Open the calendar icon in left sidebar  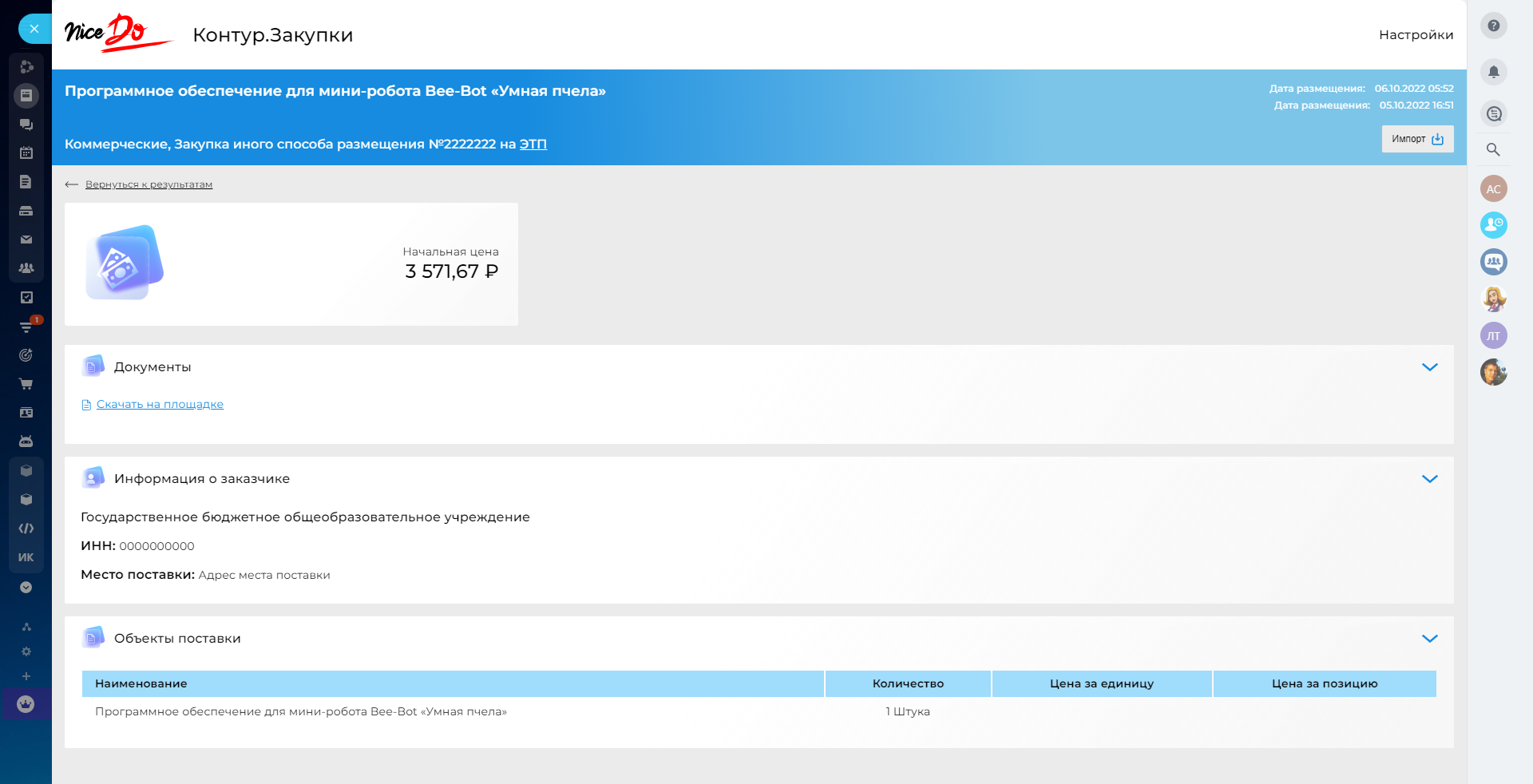(x=26, y=153)
